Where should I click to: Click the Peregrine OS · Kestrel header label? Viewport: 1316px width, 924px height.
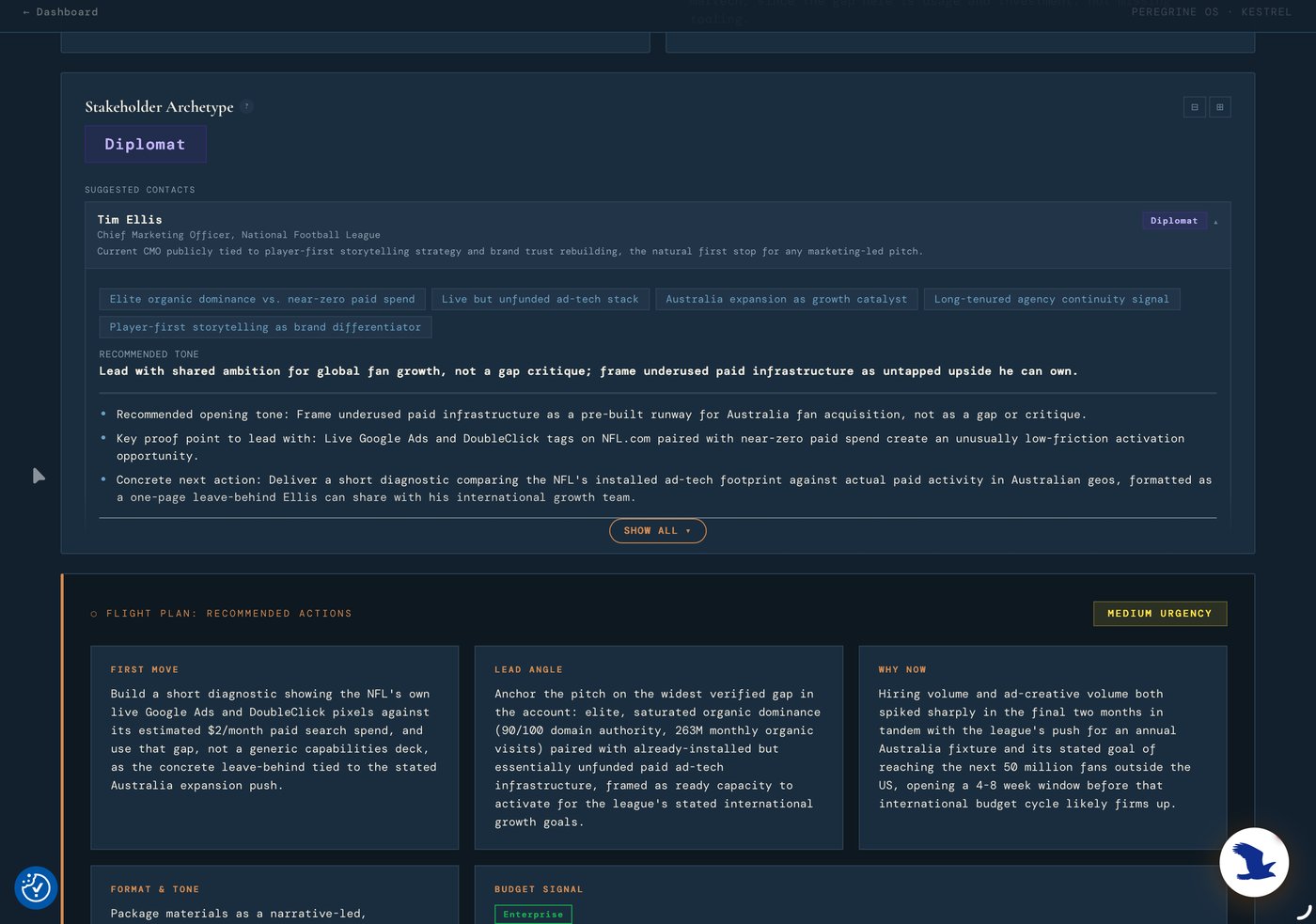pos(1212,12)
